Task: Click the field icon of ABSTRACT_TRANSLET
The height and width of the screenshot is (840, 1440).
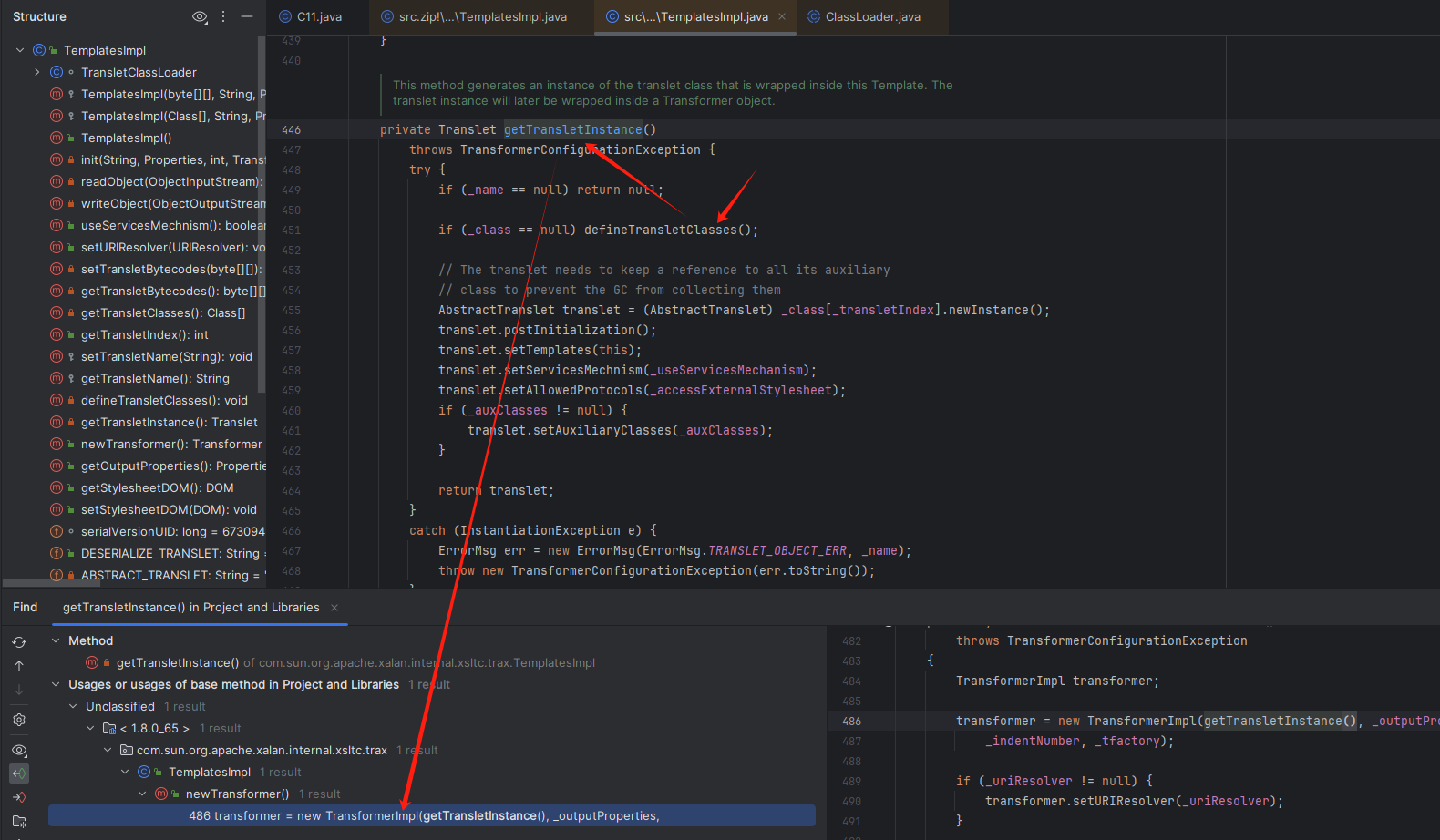Action: (x=57, y=575)
